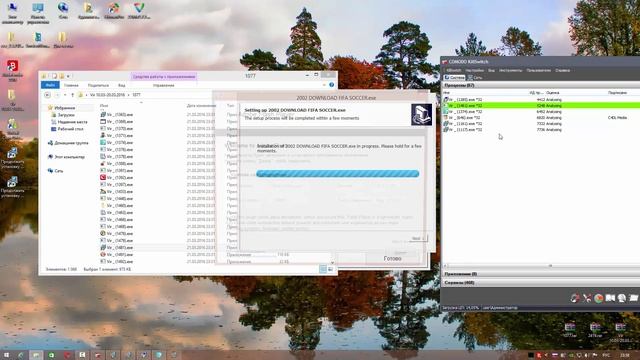The width and height of the screenshot is (640, 360).
Task: Expand the Сервисы section in KillSwitch
Action: pos(542,282)
